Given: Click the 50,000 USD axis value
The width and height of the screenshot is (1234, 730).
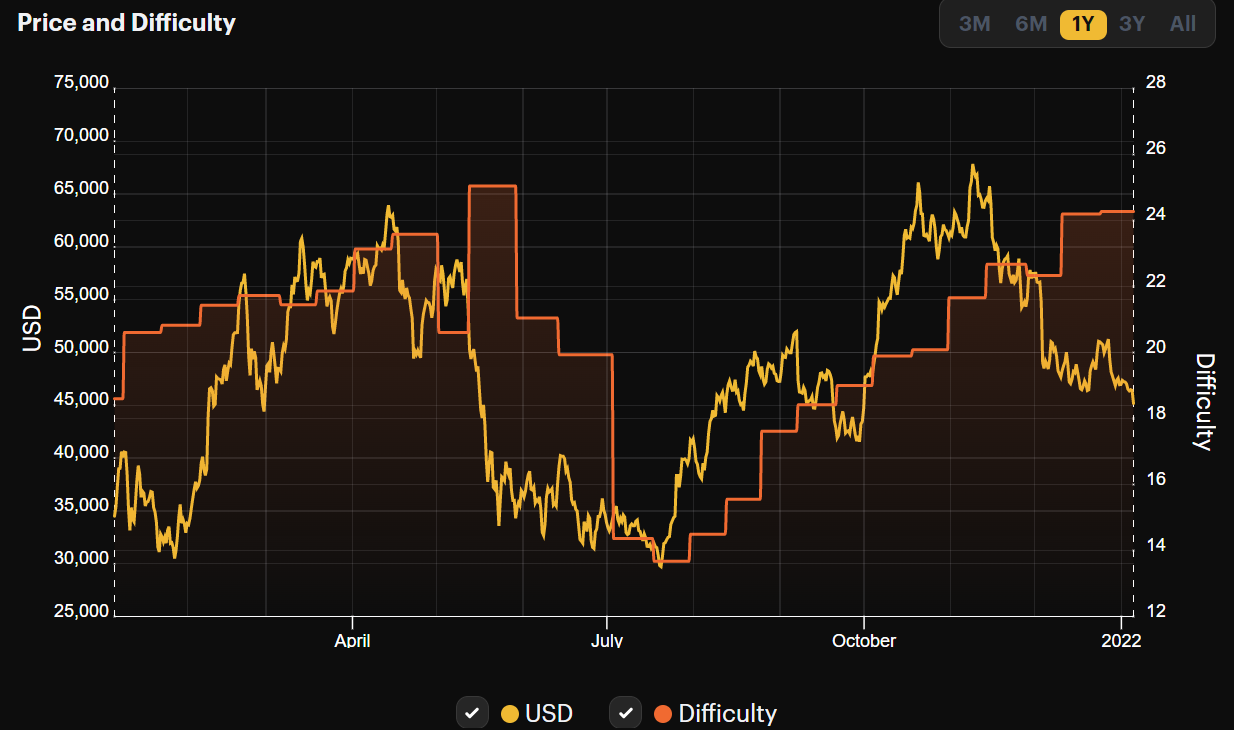Looking at the screenshot, I should (79, 348).
